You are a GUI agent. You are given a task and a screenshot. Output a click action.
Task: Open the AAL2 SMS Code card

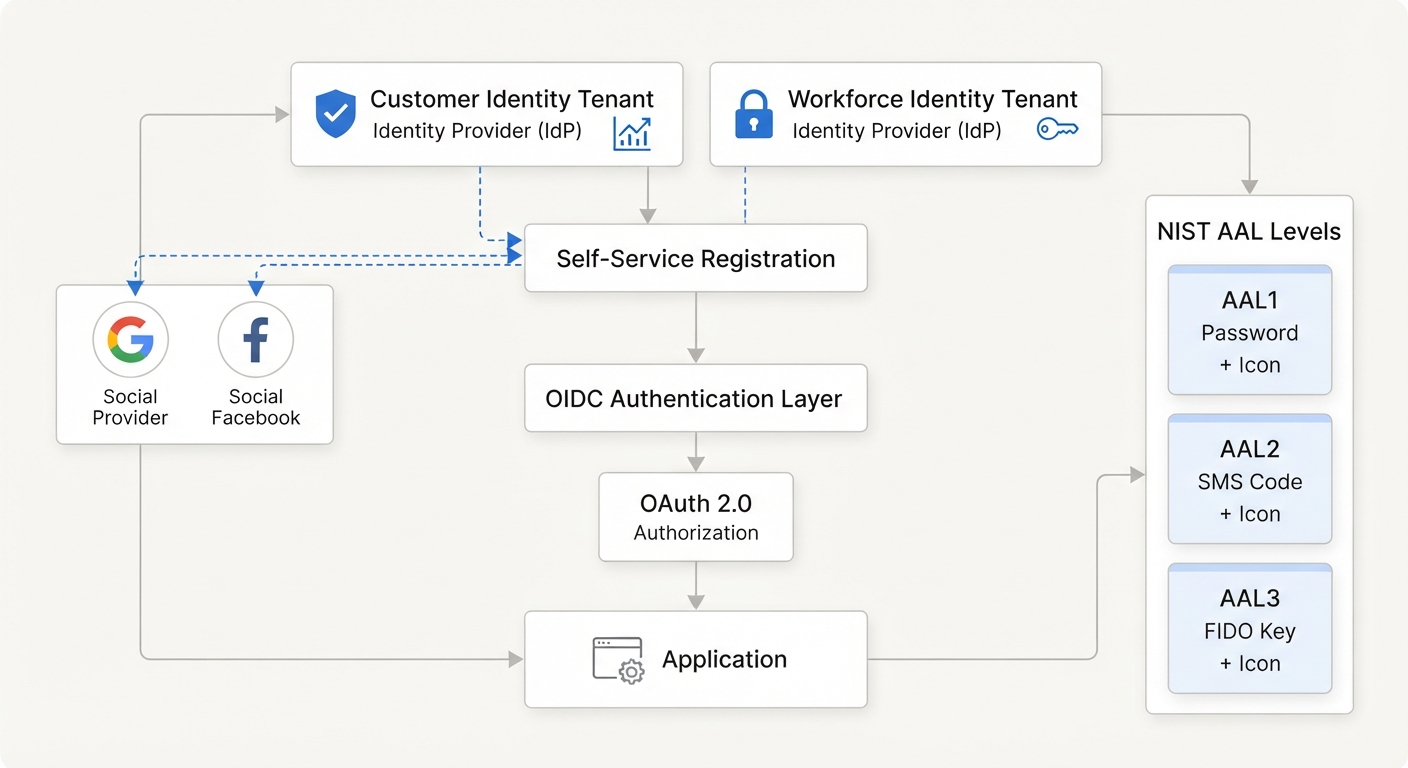click(x=1250, y=479)
